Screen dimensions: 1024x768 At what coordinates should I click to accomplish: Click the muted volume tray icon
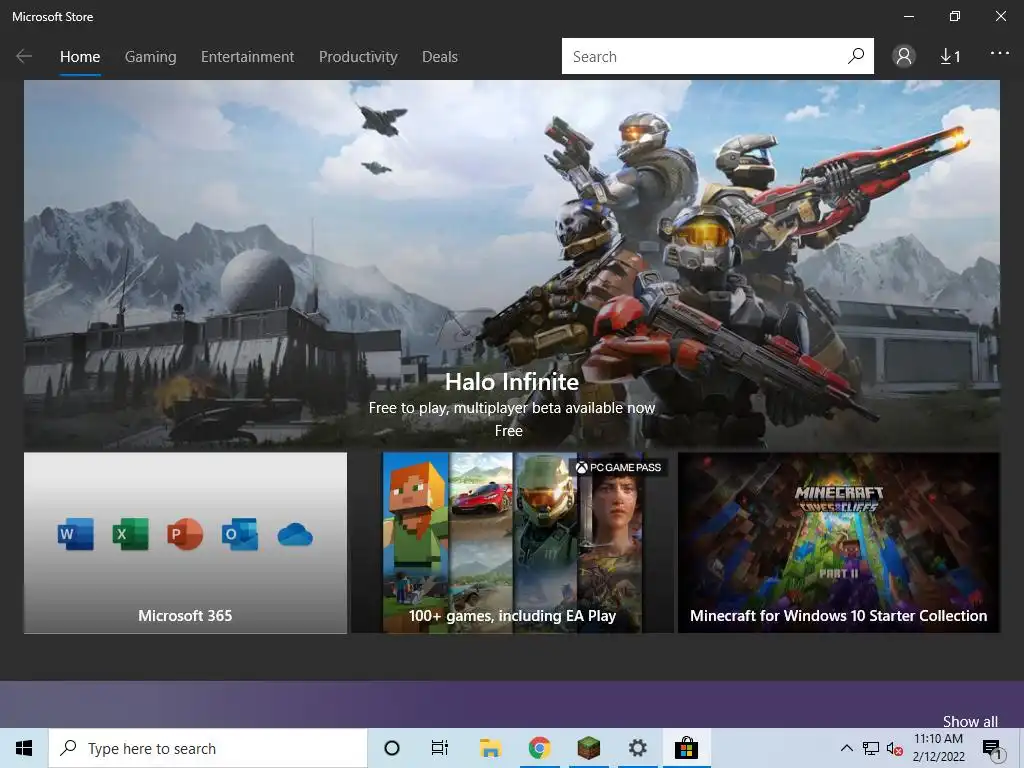click(894, 749)
